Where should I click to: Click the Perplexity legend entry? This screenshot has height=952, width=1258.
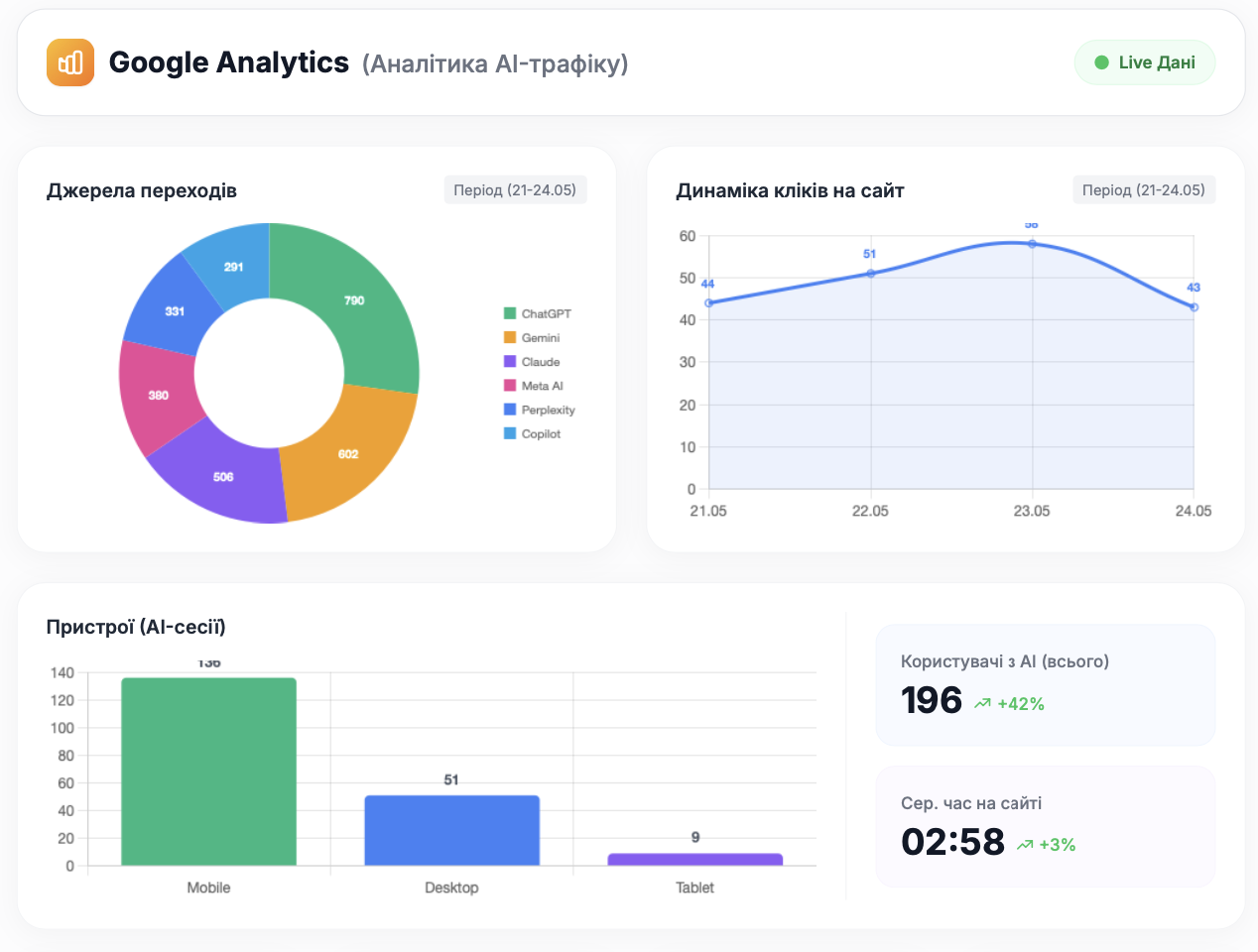click(x=540, y=410)
